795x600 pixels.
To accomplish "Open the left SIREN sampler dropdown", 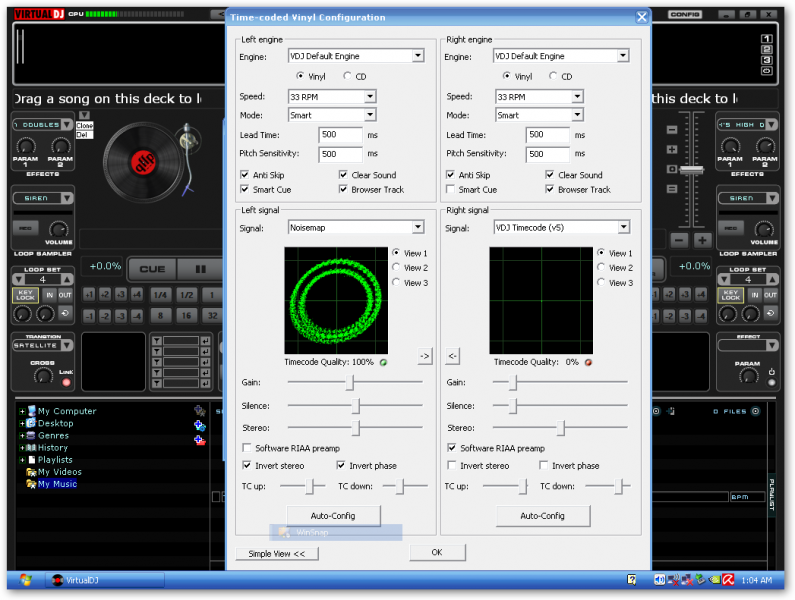I will (67, 198).
